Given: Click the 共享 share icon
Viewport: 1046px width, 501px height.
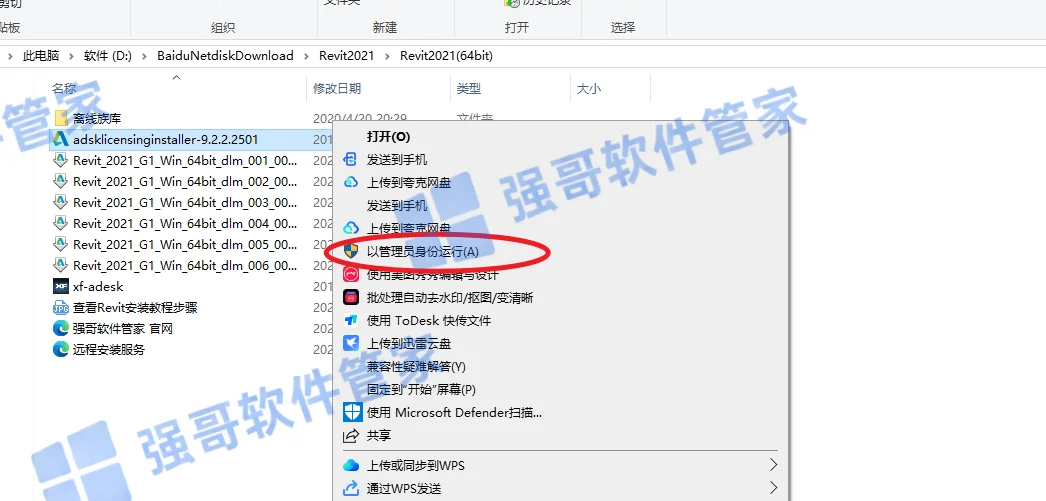Looking at the screenshot, I should tap(351, 436).
